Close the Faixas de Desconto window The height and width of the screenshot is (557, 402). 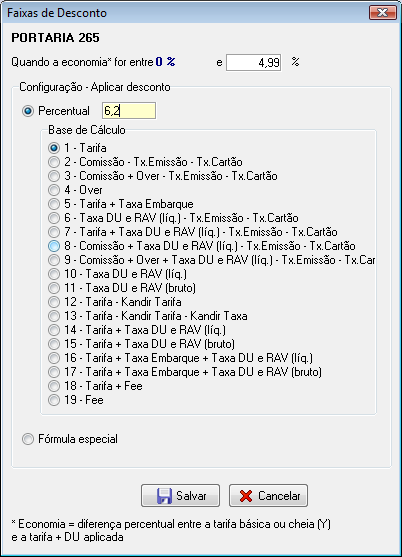(x=382, y=13)
